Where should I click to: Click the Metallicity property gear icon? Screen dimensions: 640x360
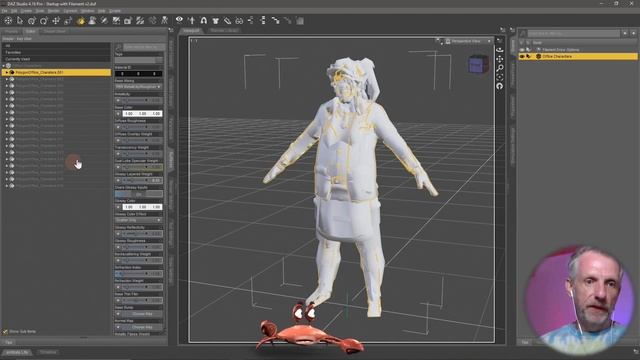[x=118, y=100]
